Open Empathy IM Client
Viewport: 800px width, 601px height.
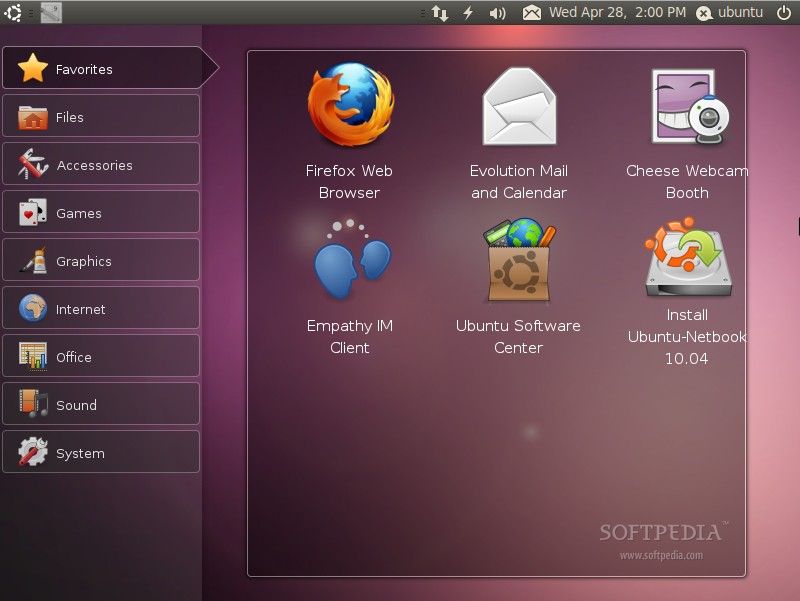click(350, 287)
